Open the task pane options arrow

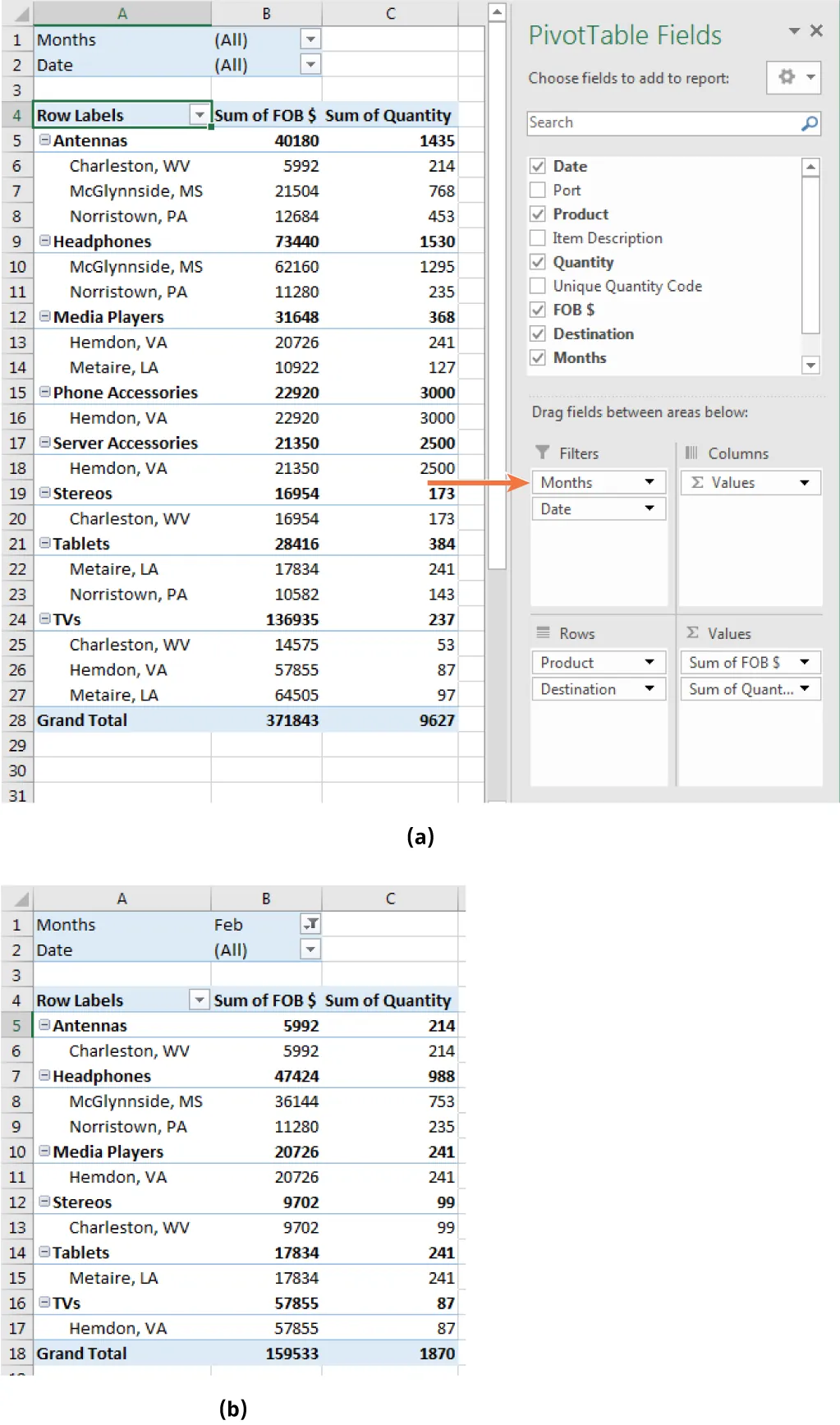794,31
